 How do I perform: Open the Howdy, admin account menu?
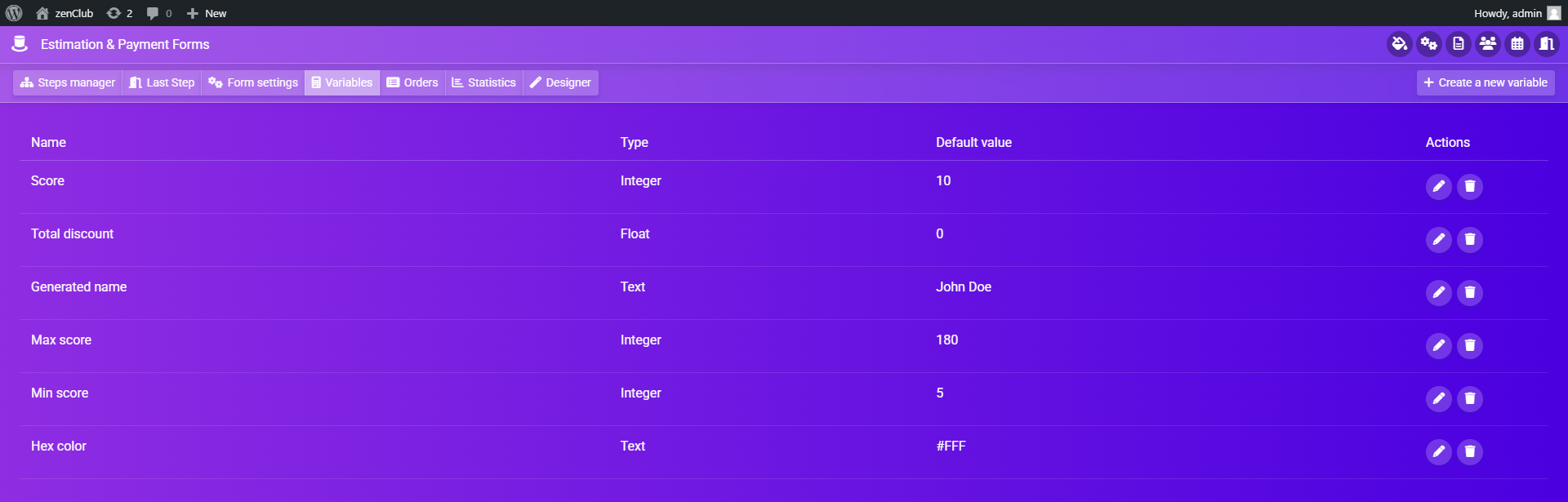(1517, 13)
